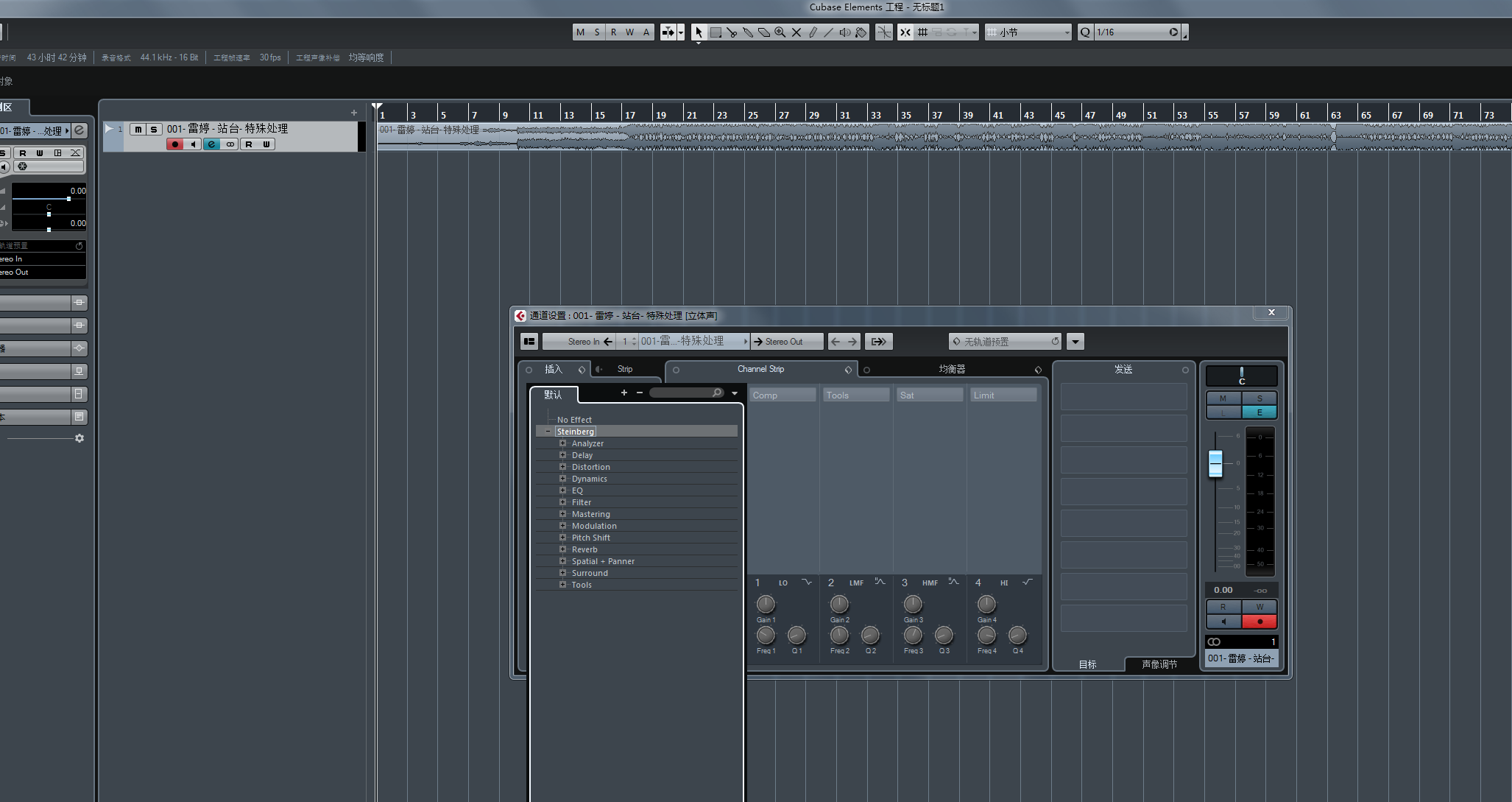The width and height of the screenshot is (1512, 802).
Task: Select the Range Selection tool
Action: [x=716, y=32]
